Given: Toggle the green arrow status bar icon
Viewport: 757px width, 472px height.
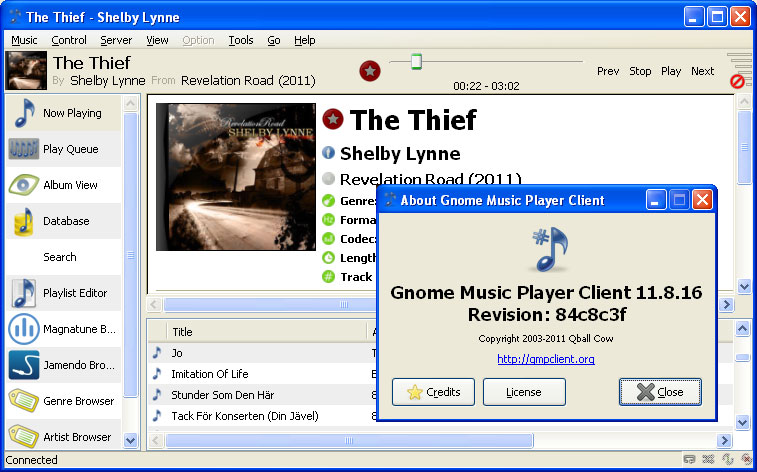Looking at the screenshot, I should tap(727, 459).
